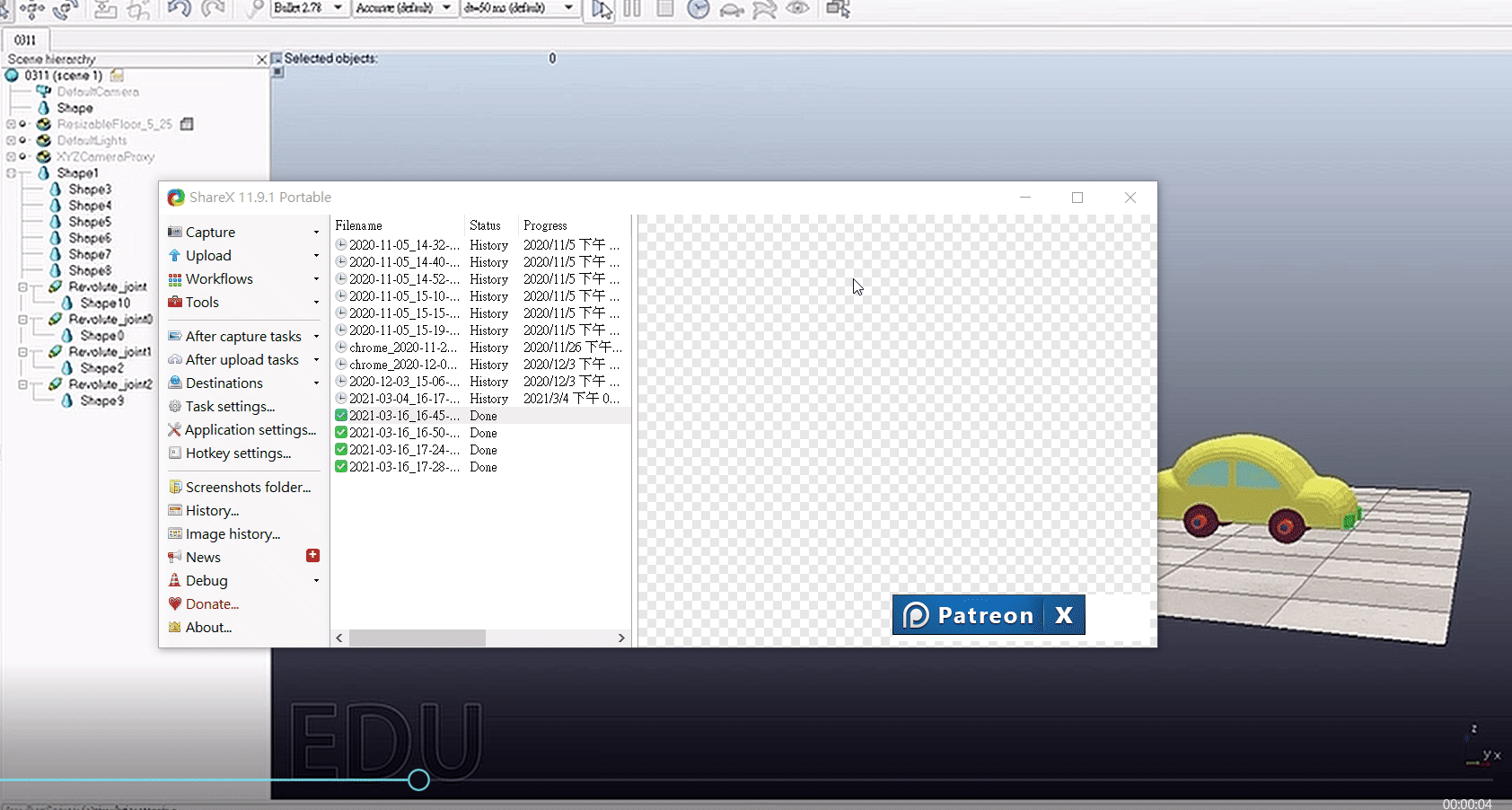Open History... in ShareX sidebar
The width and height of the screenshot is (1512, 810).
[x=243, y=511]
